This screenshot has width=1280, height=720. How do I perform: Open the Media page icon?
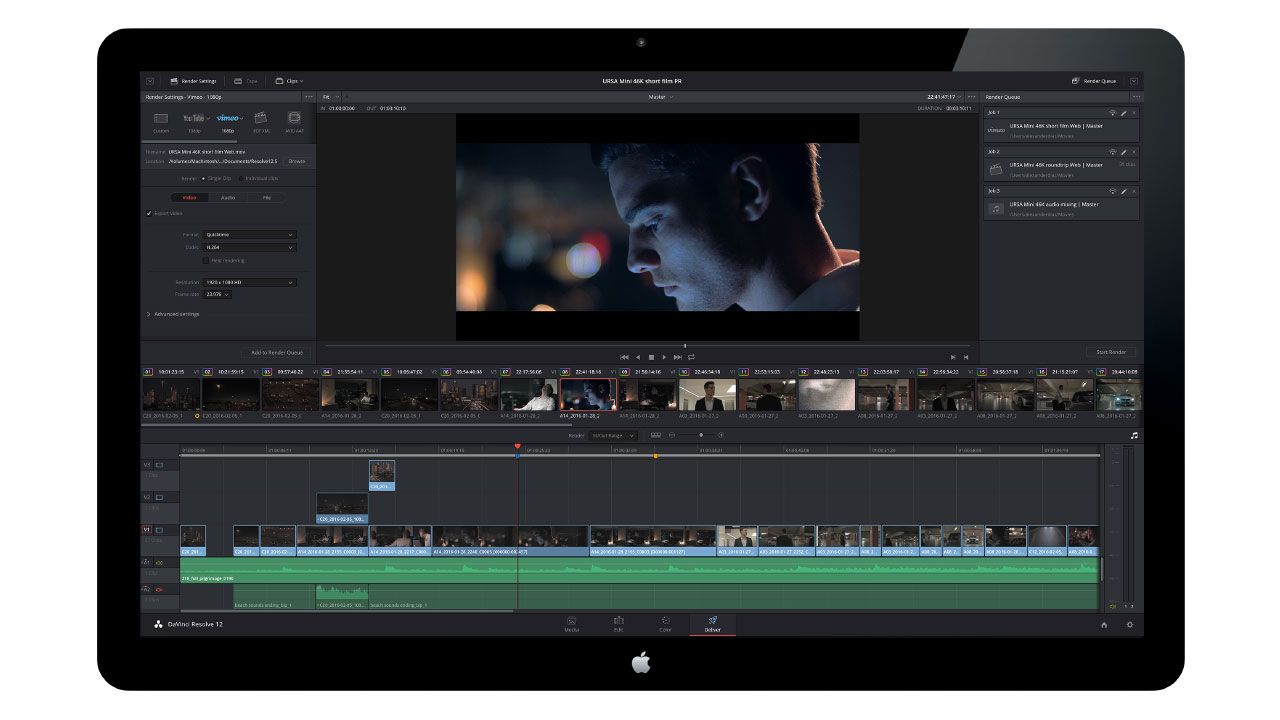point(571,622)
